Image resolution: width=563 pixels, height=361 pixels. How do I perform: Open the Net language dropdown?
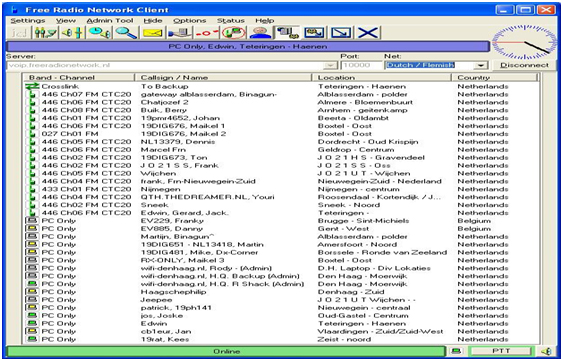pyautogui.click(x=480, y=65)
